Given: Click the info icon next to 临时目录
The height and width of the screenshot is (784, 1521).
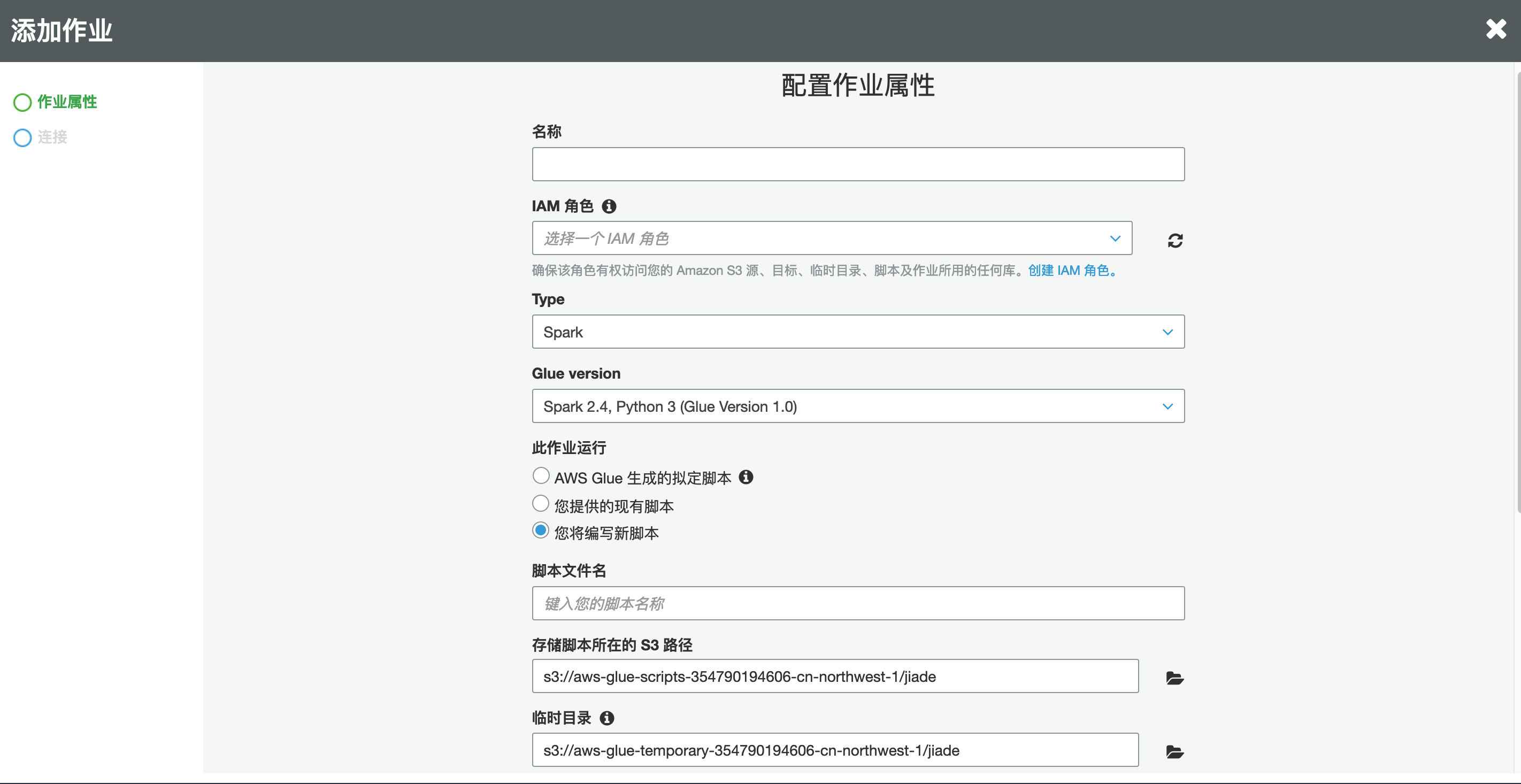Looking at the screenshot, I should point(607,718).
